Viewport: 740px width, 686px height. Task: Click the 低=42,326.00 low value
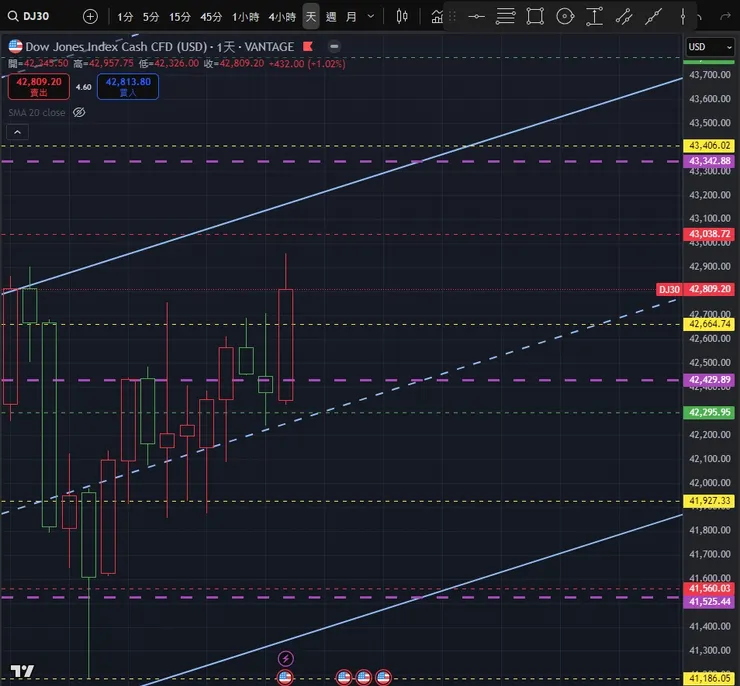168,63
